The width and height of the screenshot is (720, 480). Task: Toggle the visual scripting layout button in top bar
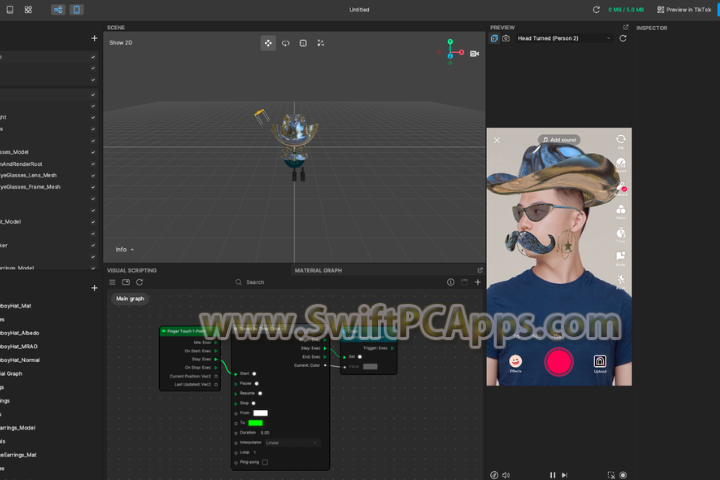click(58, 10)
